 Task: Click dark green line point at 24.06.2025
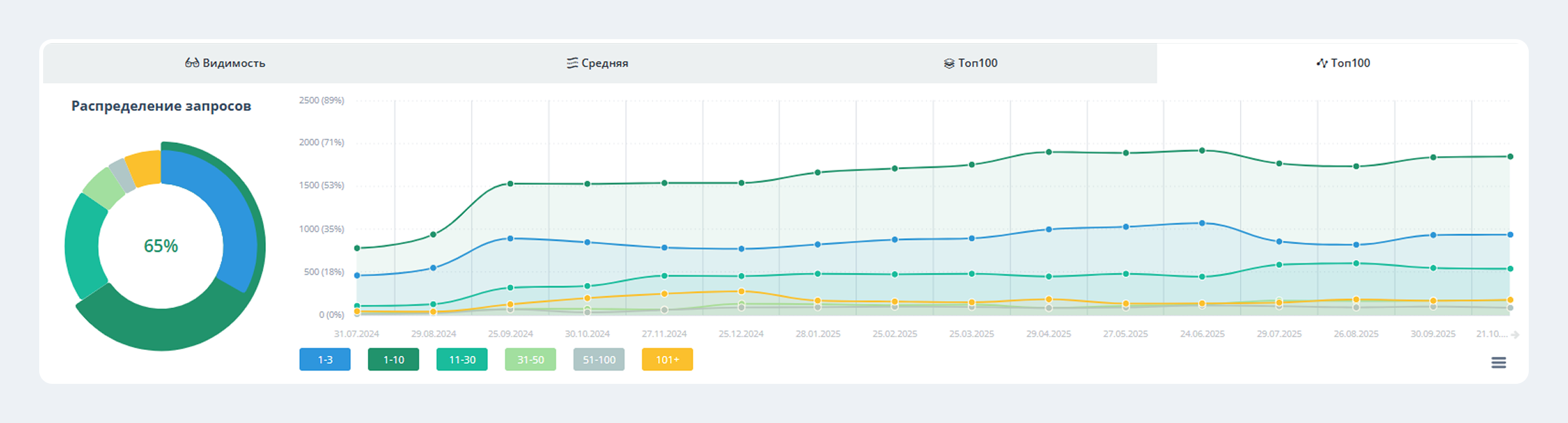click(1202, 151)
